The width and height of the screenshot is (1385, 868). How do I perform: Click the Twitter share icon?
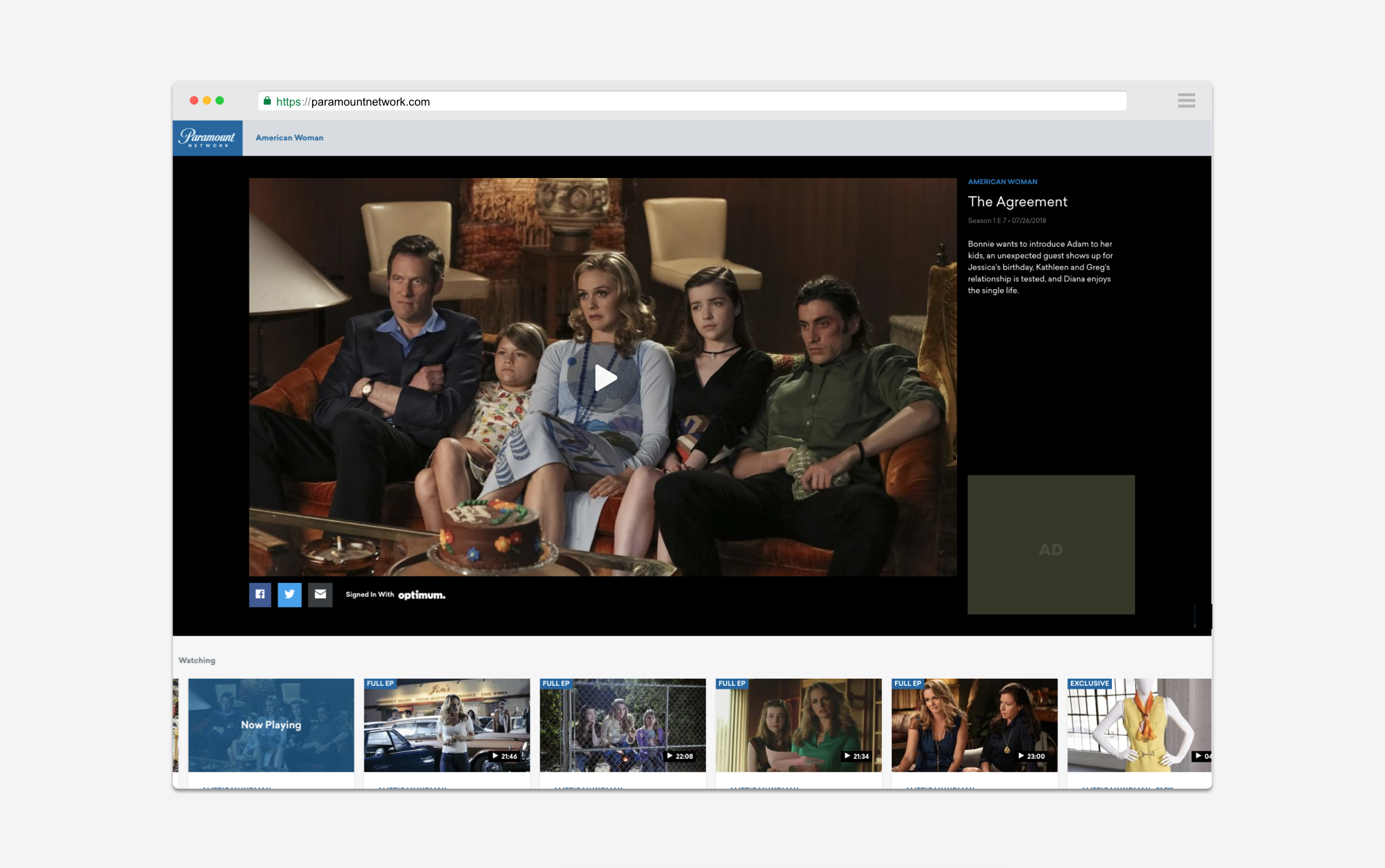point(290,594)
